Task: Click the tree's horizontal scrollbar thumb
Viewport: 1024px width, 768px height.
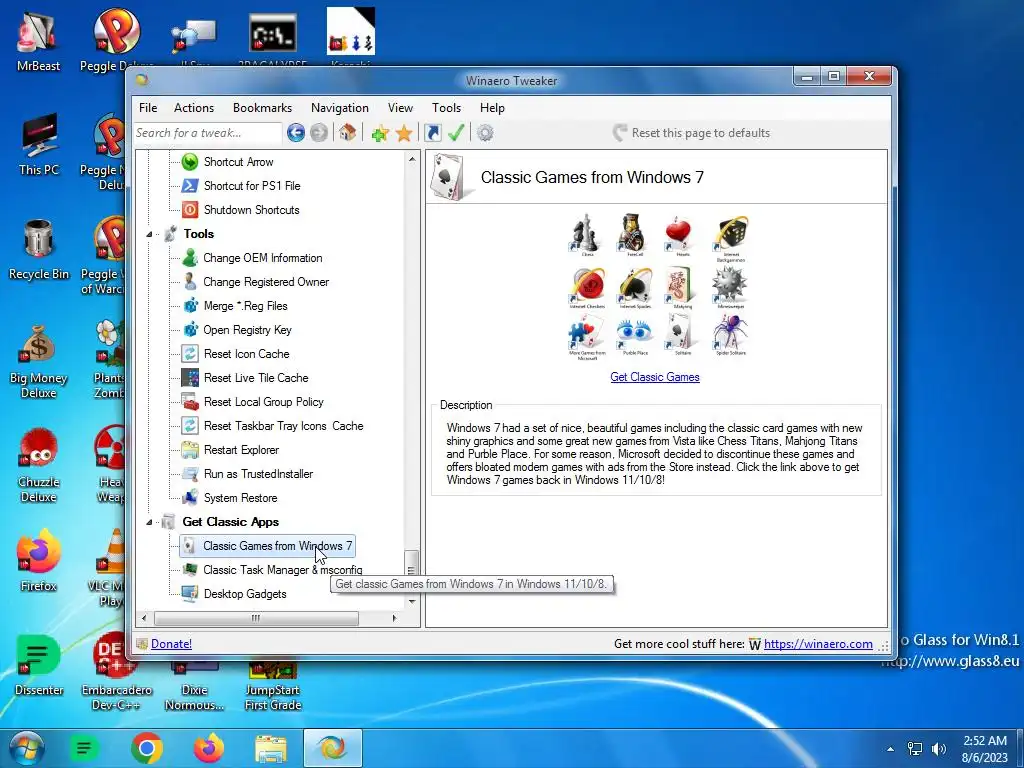Action: coord(256,618)
